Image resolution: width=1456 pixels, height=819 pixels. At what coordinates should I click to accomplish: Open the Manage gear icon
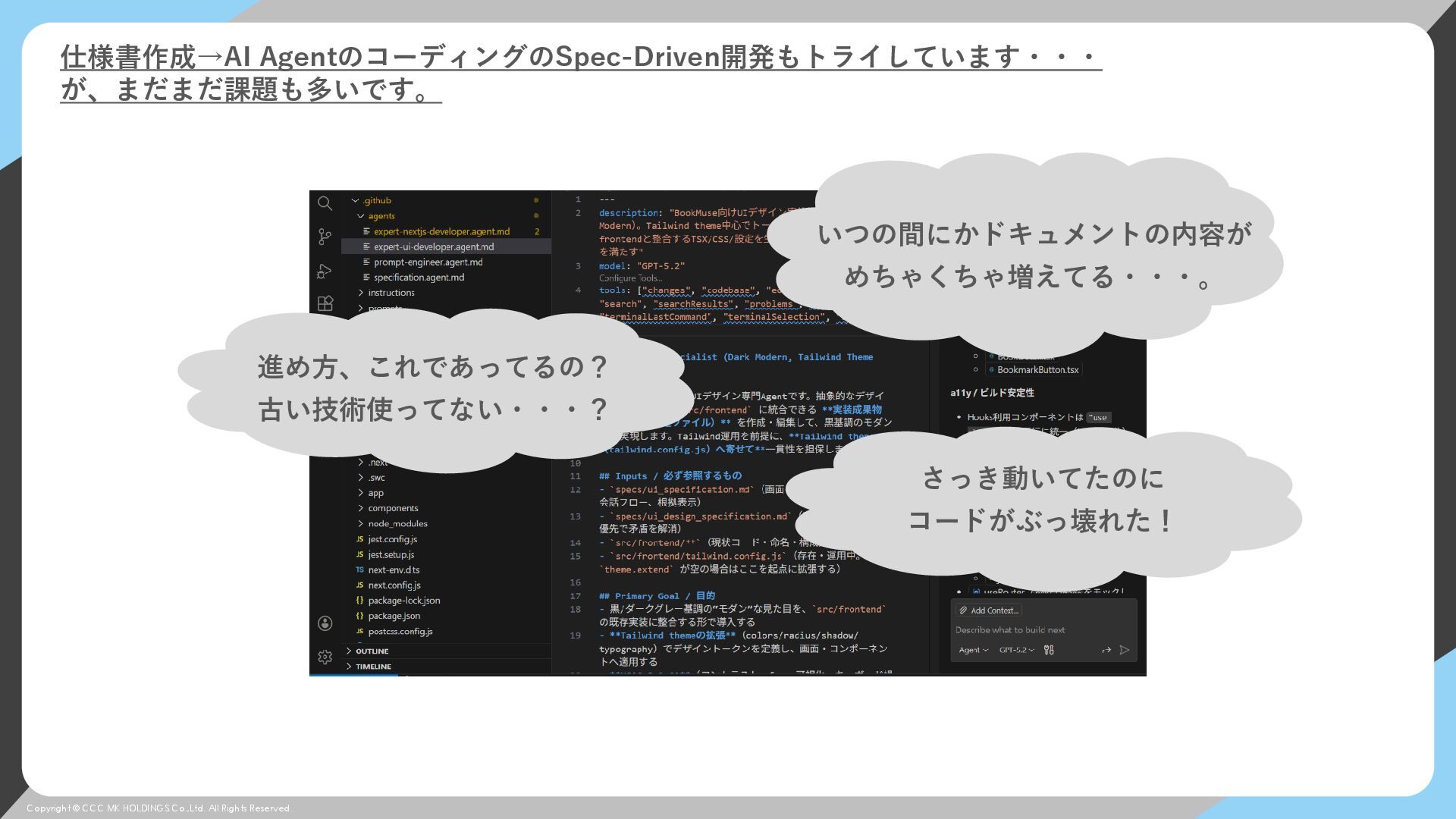pyautogui.click(x=325, y=657)
